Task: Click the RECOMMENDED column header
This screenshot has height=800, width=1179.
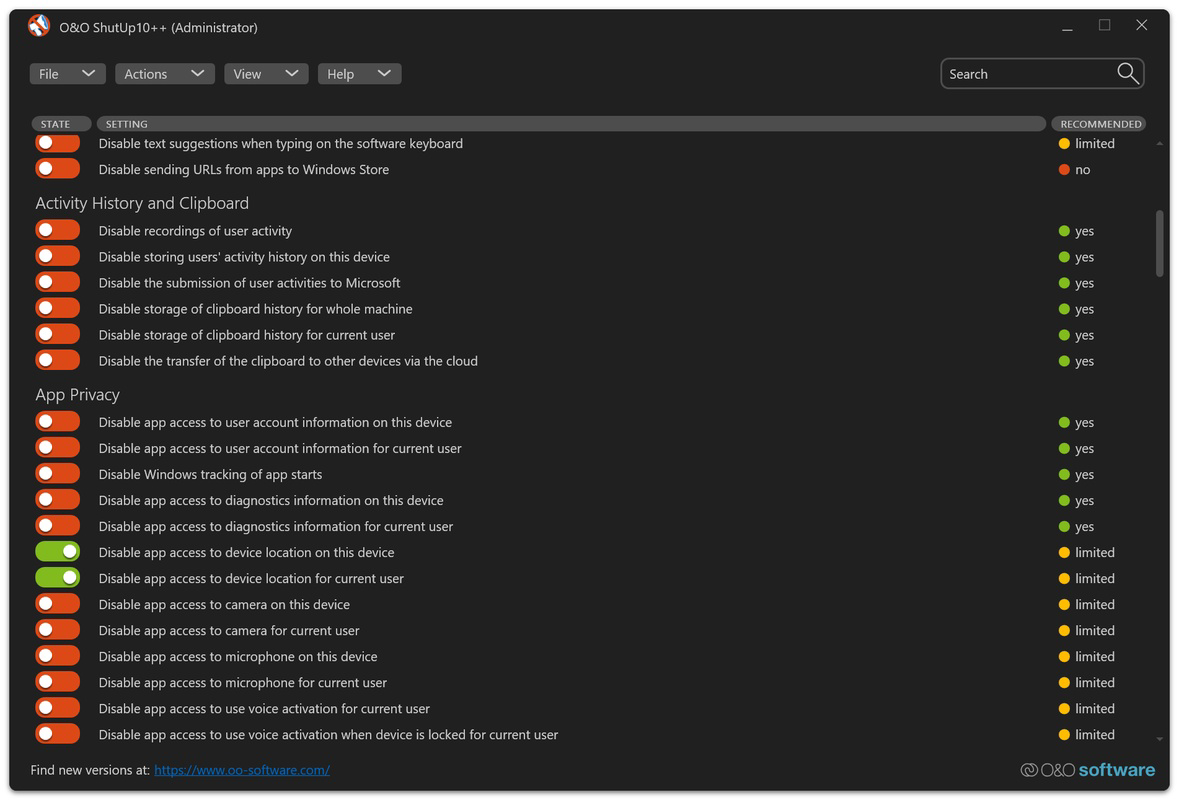Action: [1098, 123]
